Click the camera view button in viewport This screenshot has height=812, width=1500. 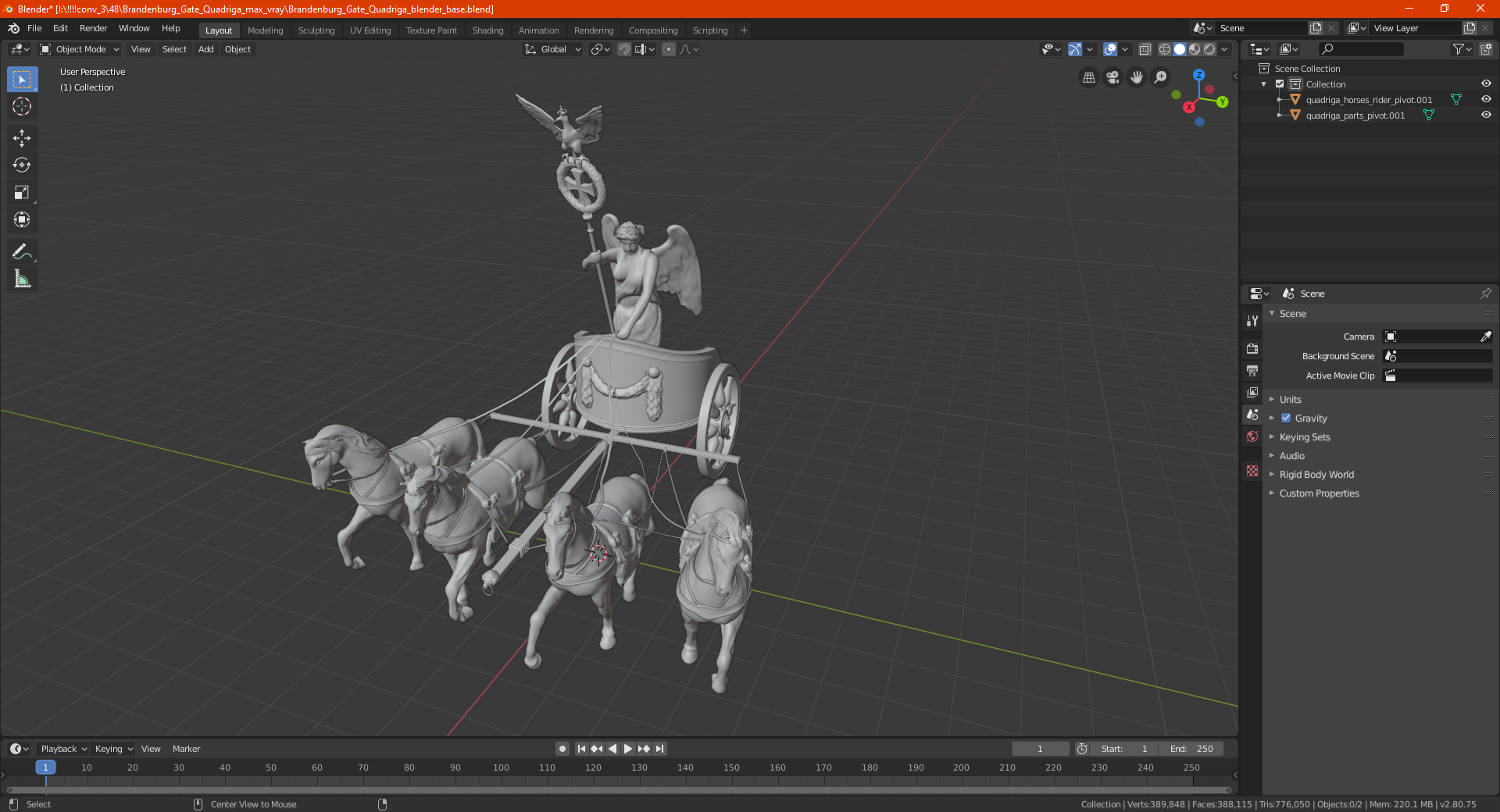[1113, 77]
